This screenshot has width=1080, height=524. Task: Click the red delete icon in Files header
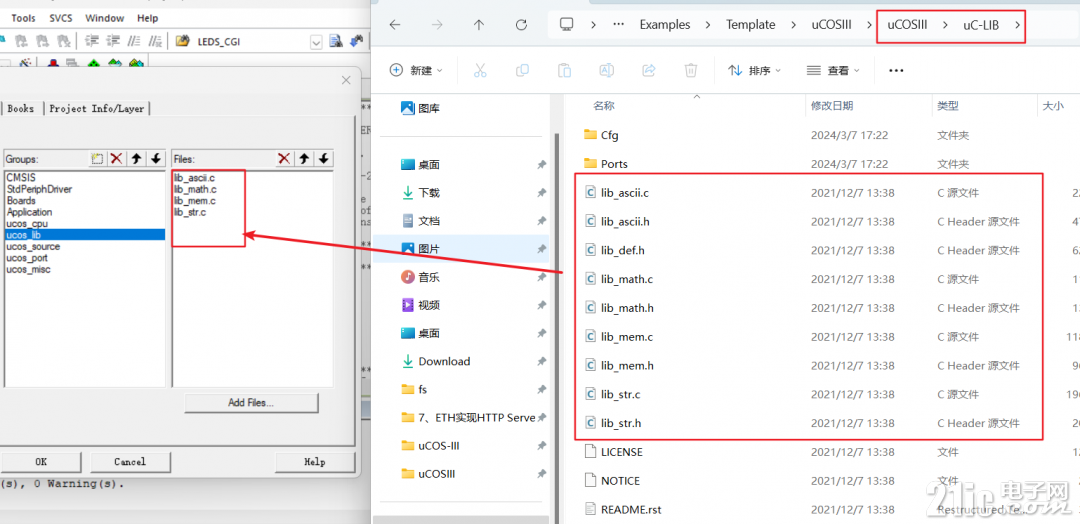click(x=284, y=159)
